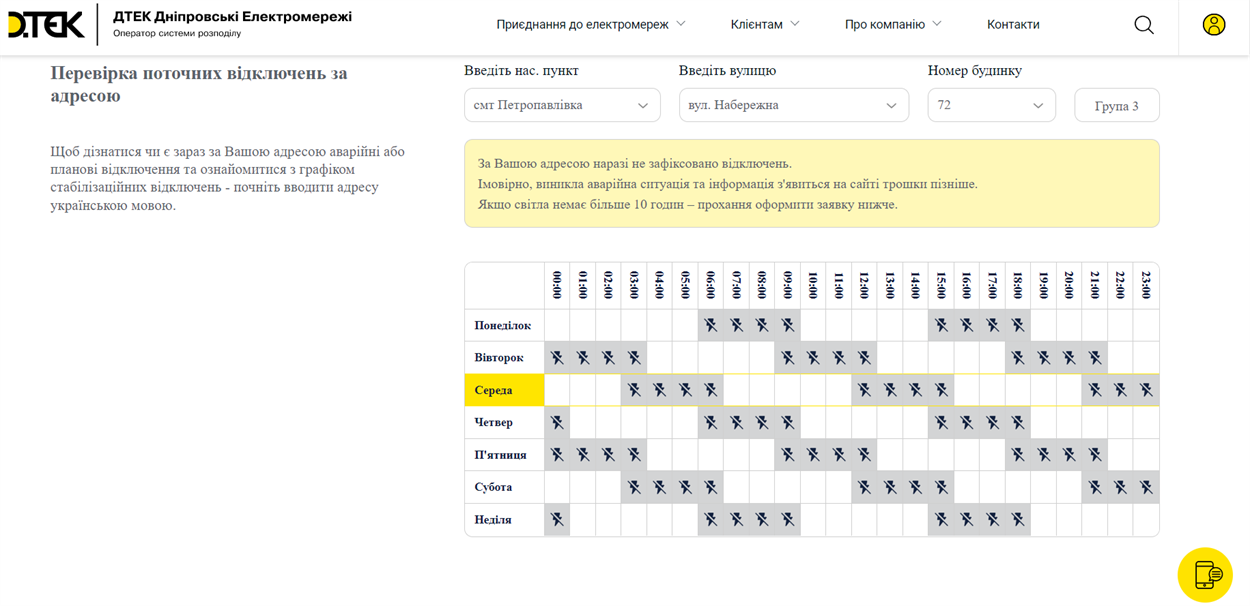Click Tuesday 00:00 outage icon

pyautogui.click(x=557, y=357)
